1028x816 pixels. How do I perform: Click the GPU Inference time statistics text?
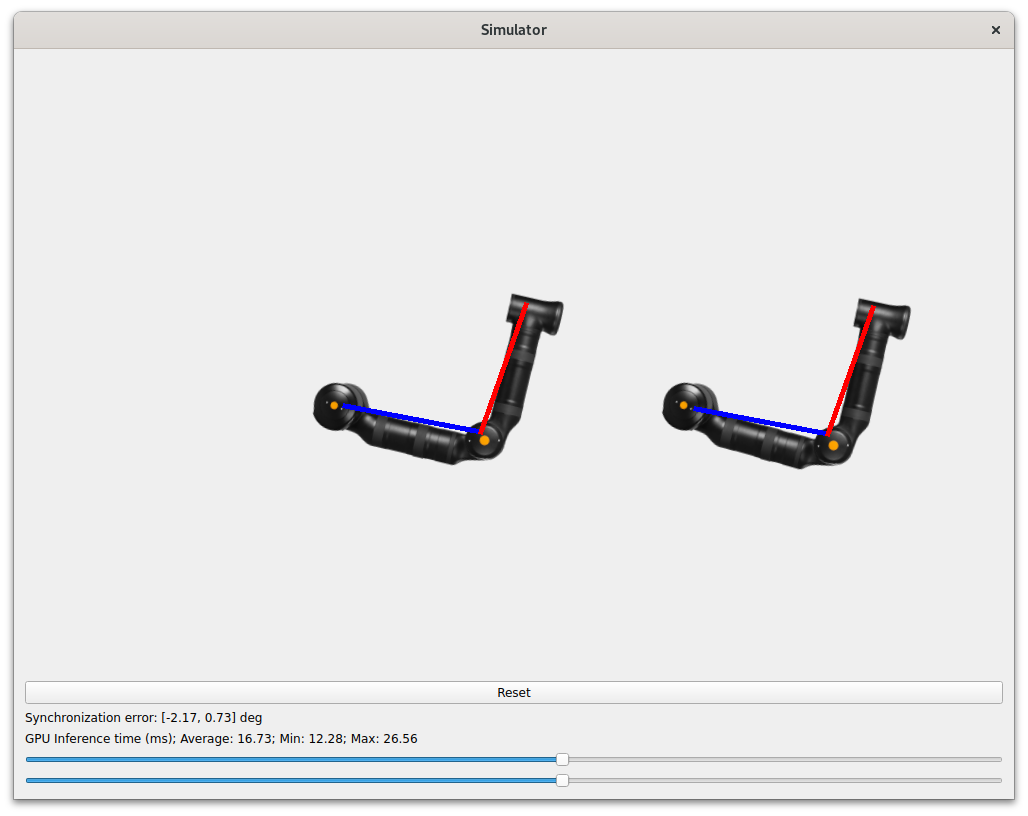pyautogui.click(x=221, y=739)
